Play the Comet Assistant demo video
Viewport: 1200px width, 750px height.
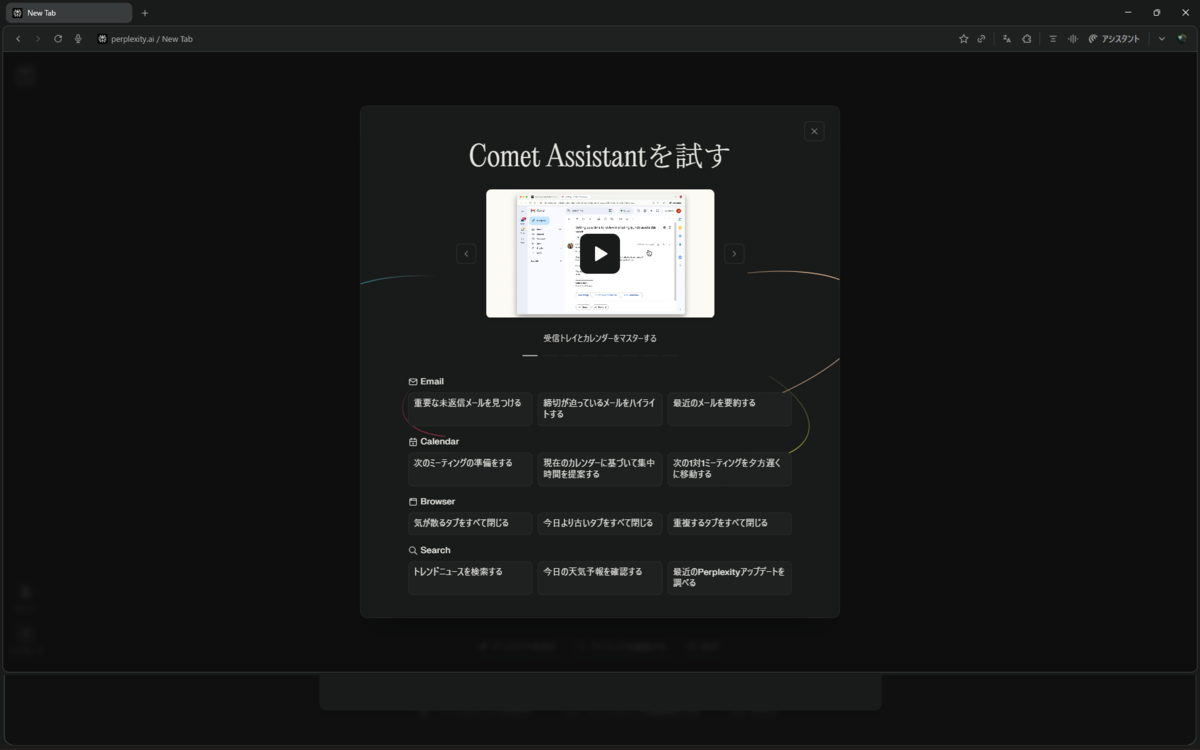(x=600, y=253)
